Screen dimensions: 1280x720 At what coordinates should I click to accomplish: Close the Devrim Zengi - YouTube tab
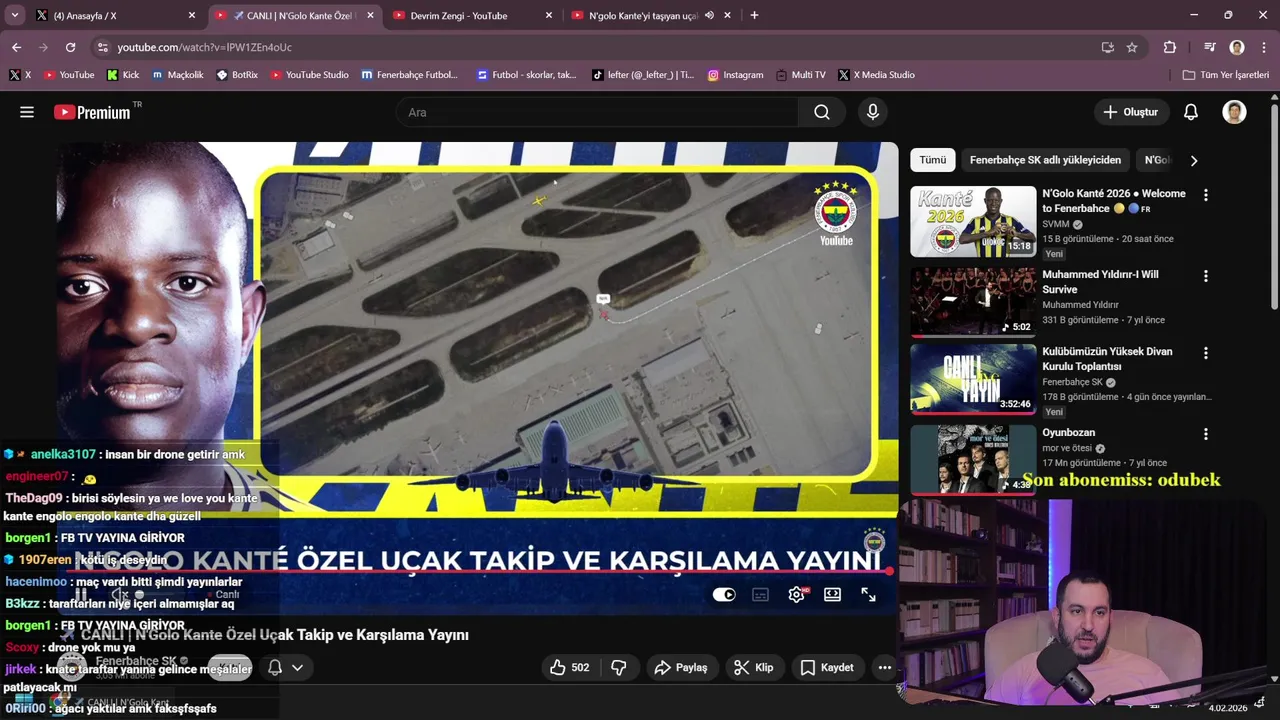click(548, 15)
